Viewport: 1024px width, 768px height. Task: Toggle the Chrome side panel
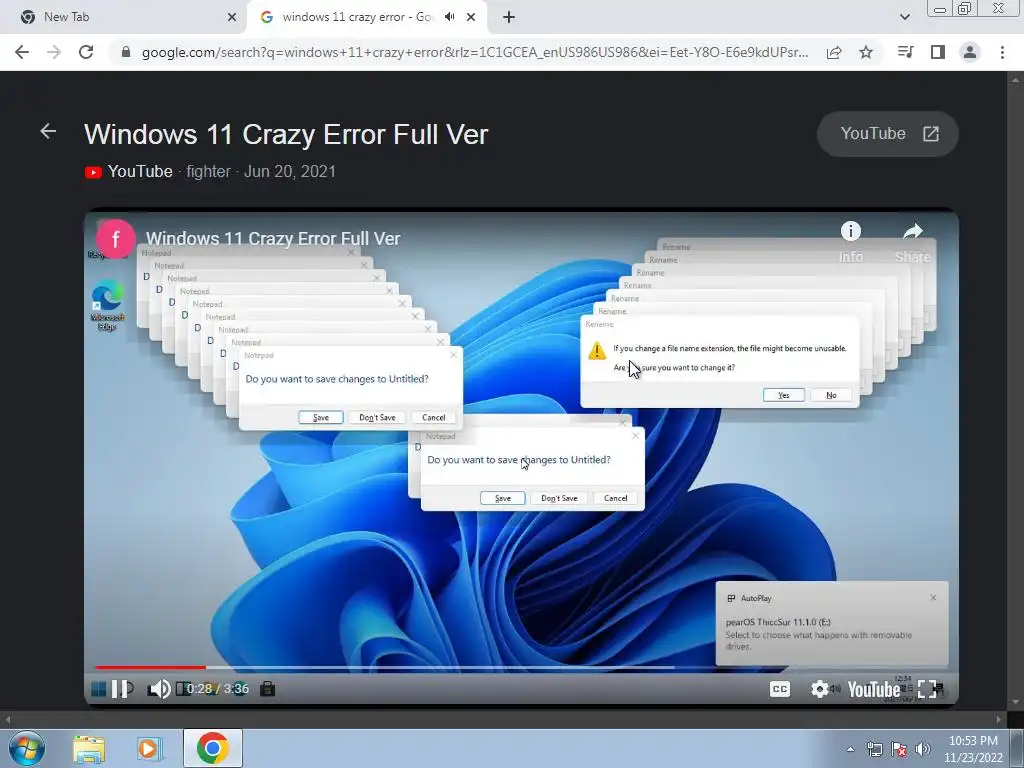pyautogui.click(x=938, y=52)
